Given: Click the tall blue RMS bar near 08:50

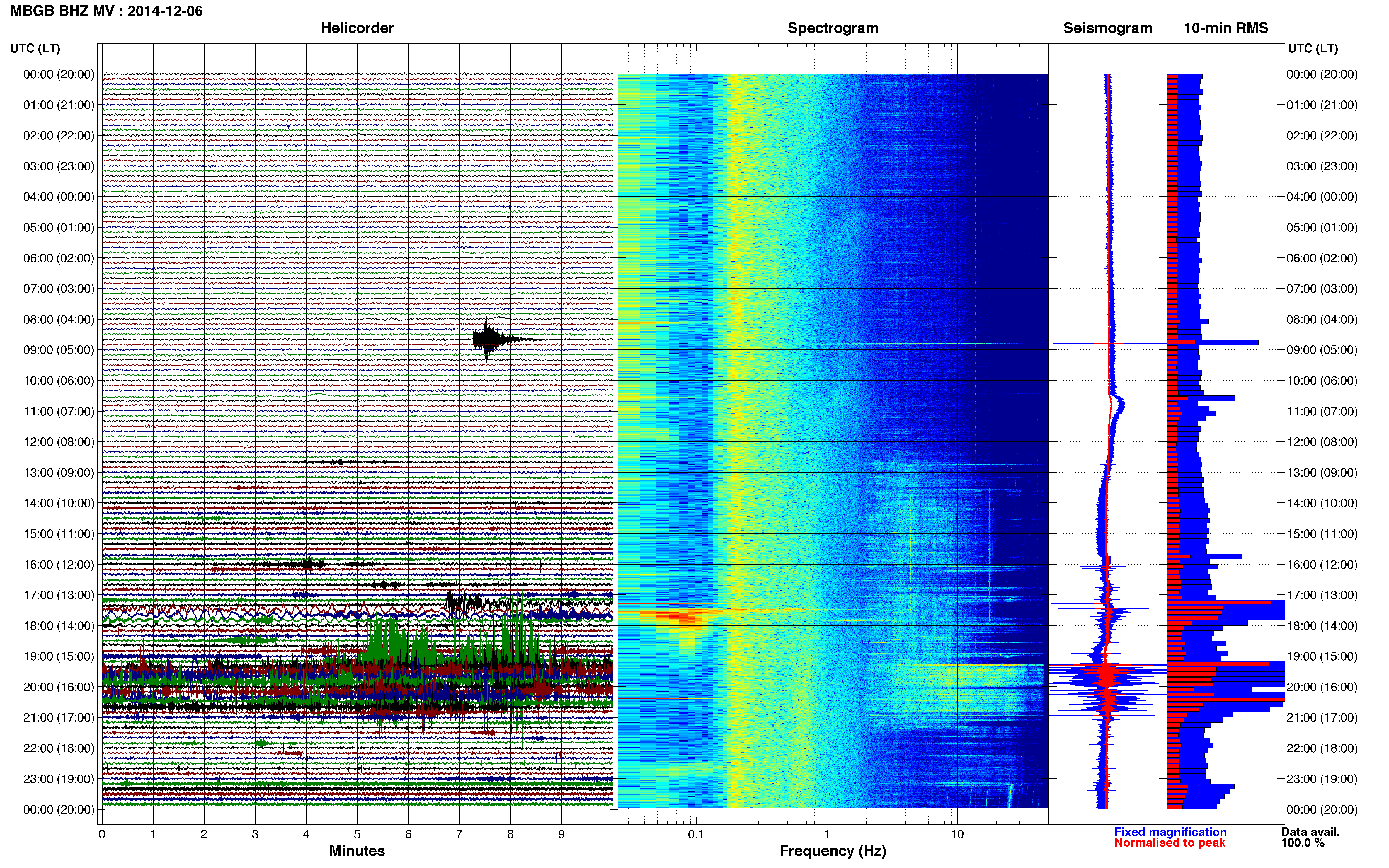Looking at the screenshot, I should tap(1213, 342).
